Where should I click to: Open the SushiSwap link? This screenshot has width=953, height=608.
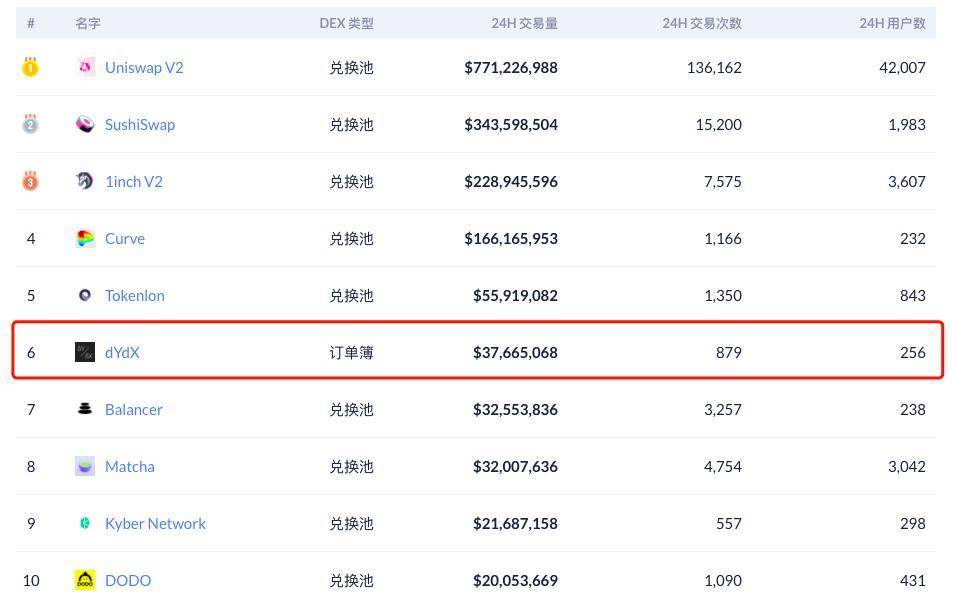tap(140, 125)
